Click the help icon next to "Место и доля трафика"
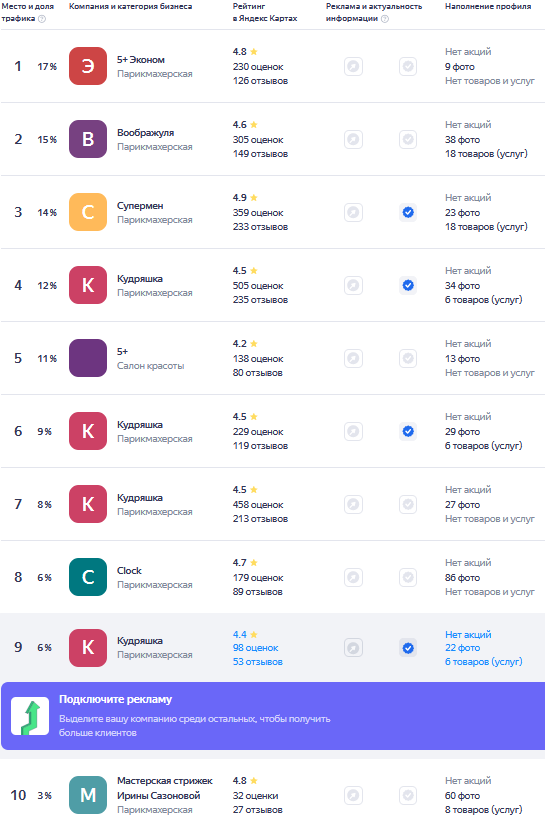The width and height of the screenshot is (545, 825). (x=42, y=19)
